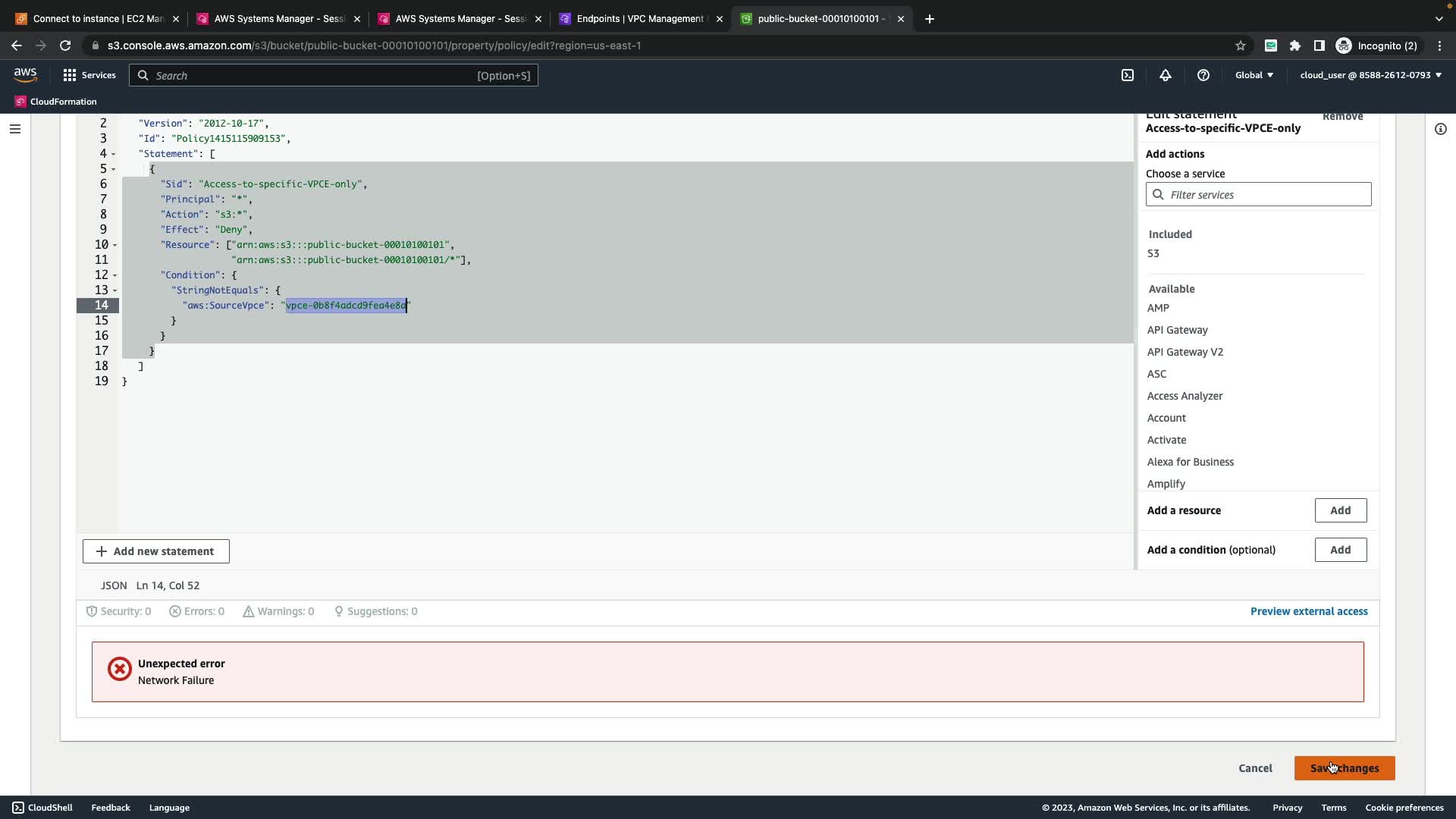
Task: Click Preview external access link
Action: pos(1309,611)
